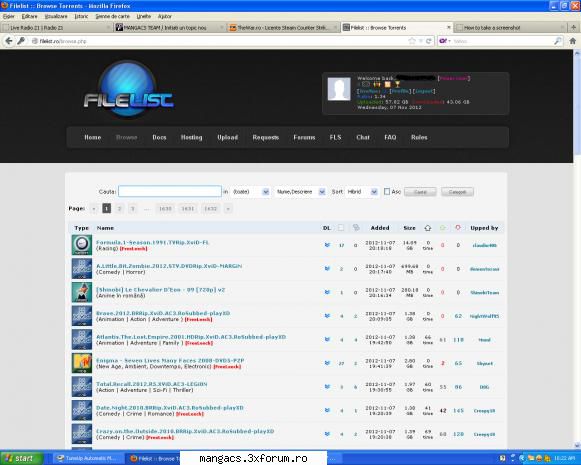Image resolution: width=581 pixels, height=465 pixels.
Task: Click the Cauta search text field
Action: coord(170,192)
